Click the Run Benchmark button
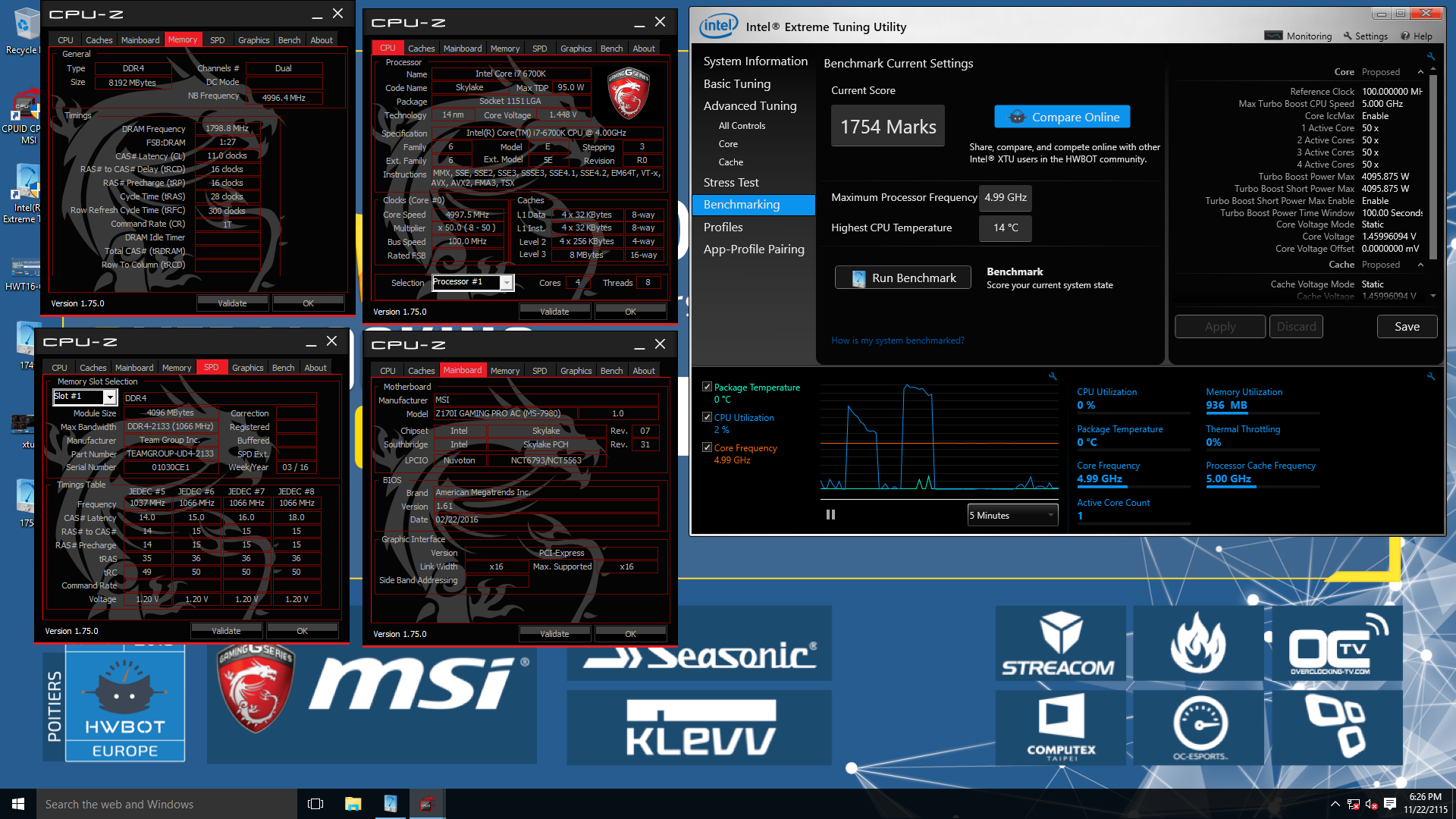1456x819 pixels. click(902, 278)
